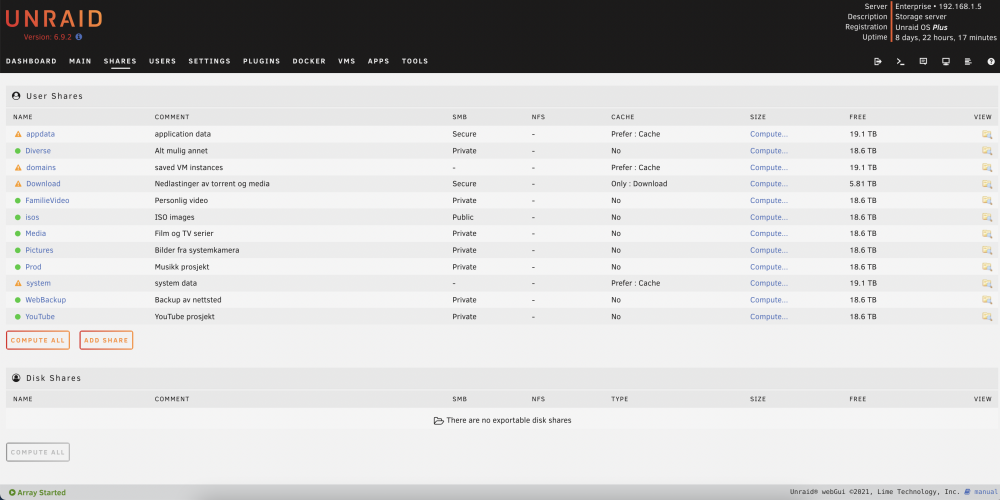Click the '5.81 TB' free value
Screen dimensions: 1000x500
pos(863,184)
